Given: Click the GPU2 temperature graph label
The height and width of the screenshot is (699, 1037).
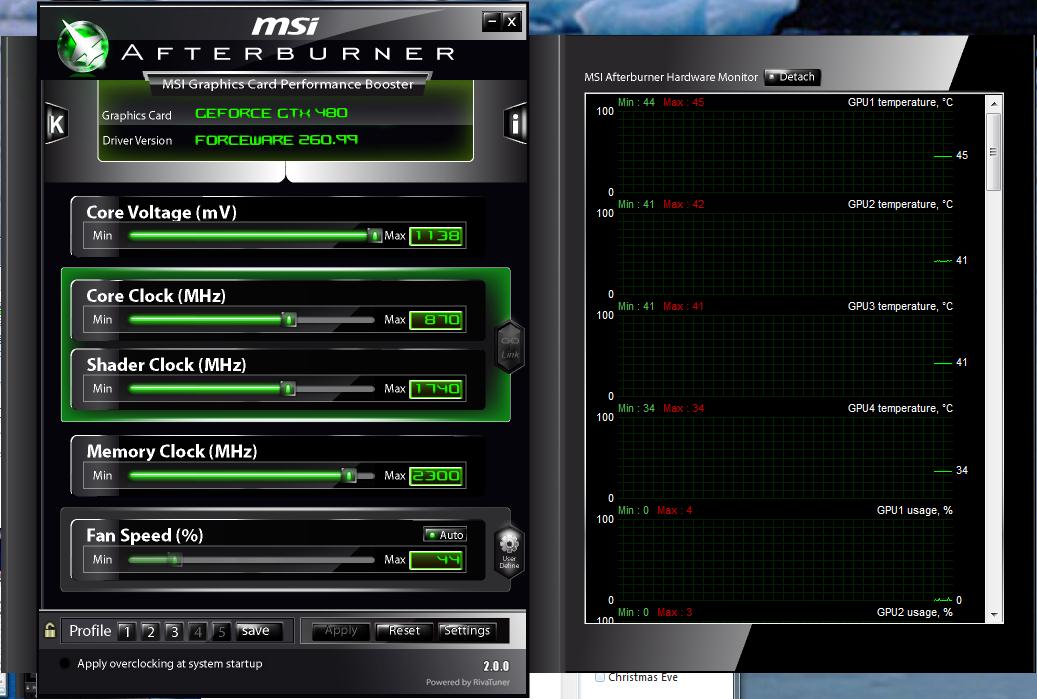Looking at the screenshot, I should 900,204.
